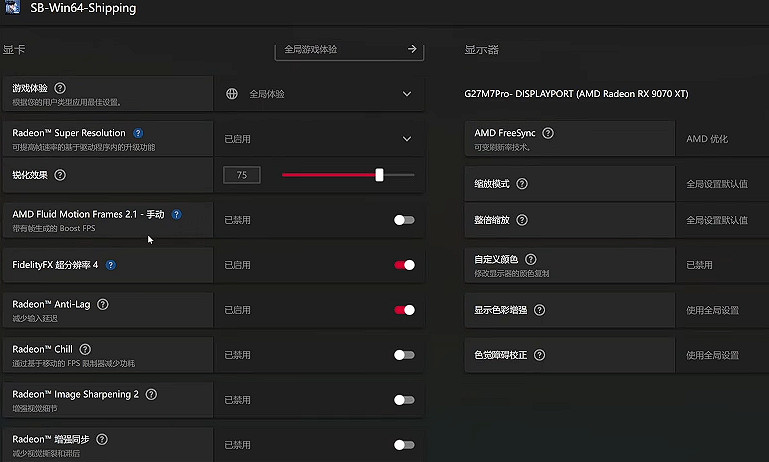Disable the FidelityFX 超分辨率 4 toggle
The height and width of the screenshot is (462, 769).
pos(404,265)
